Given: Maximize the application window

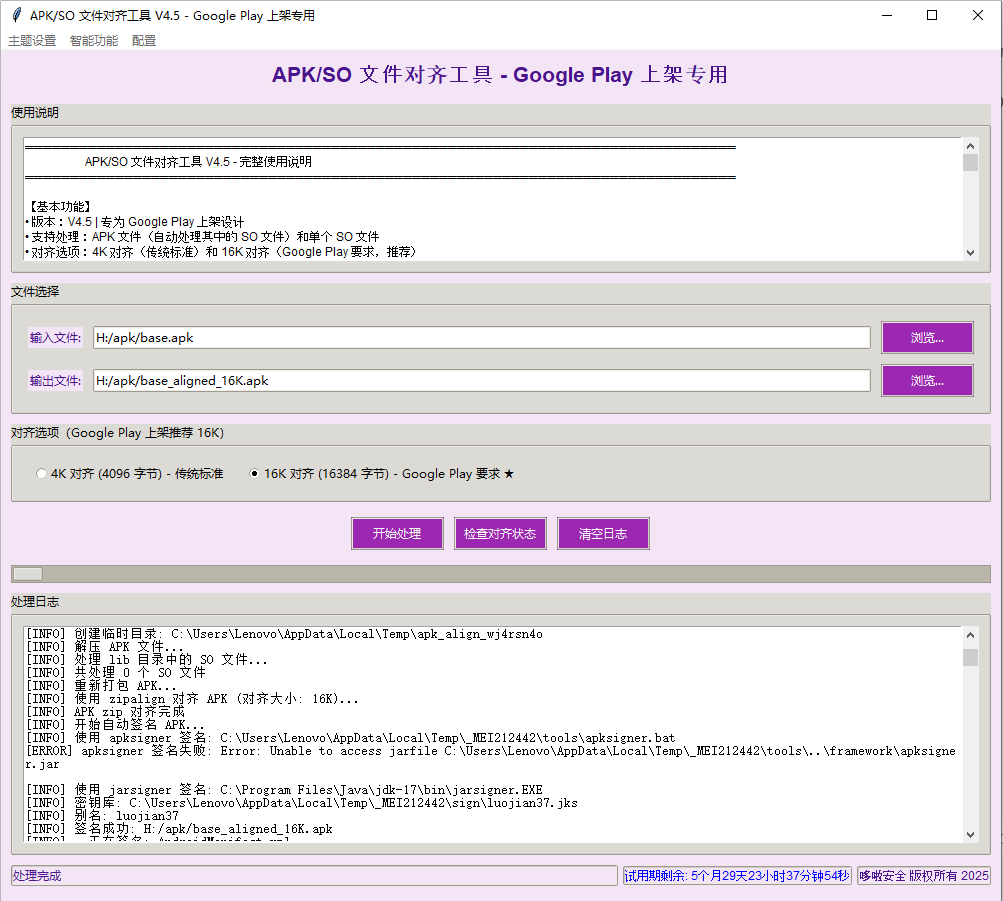Looking at the screenshot, I should click(x=932, y=15).
